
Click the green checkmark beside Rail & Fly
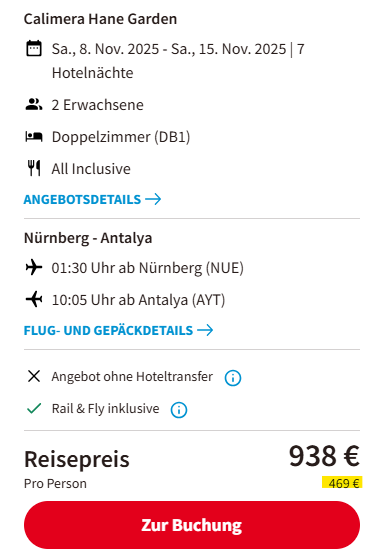click(34, 408)
